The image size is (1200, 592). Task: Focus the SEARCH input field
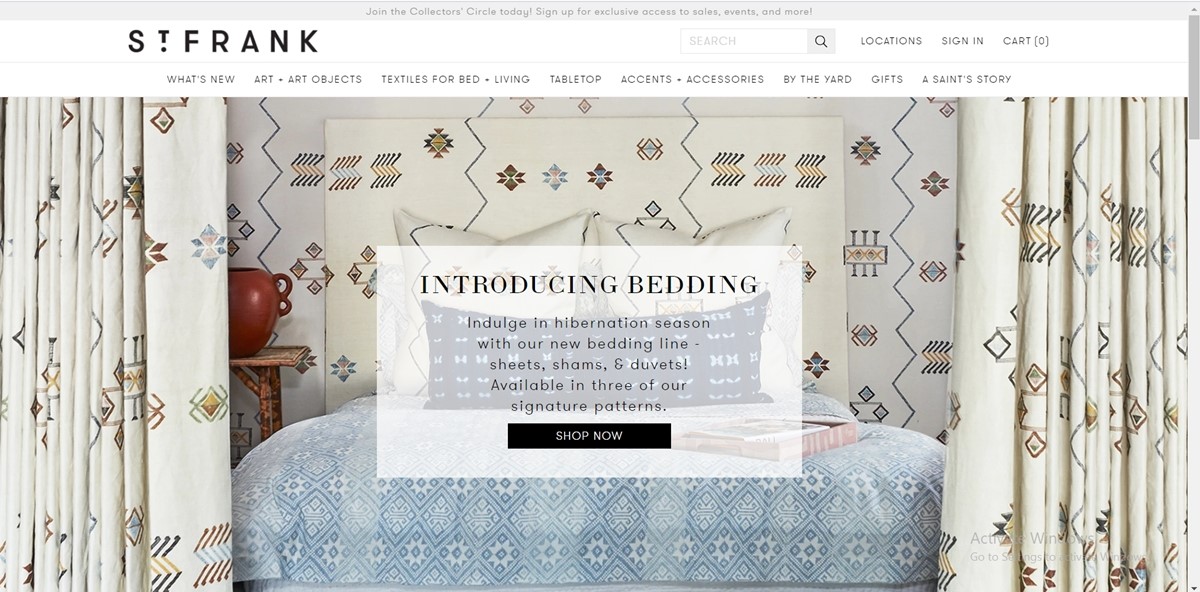tap(744, 41)
